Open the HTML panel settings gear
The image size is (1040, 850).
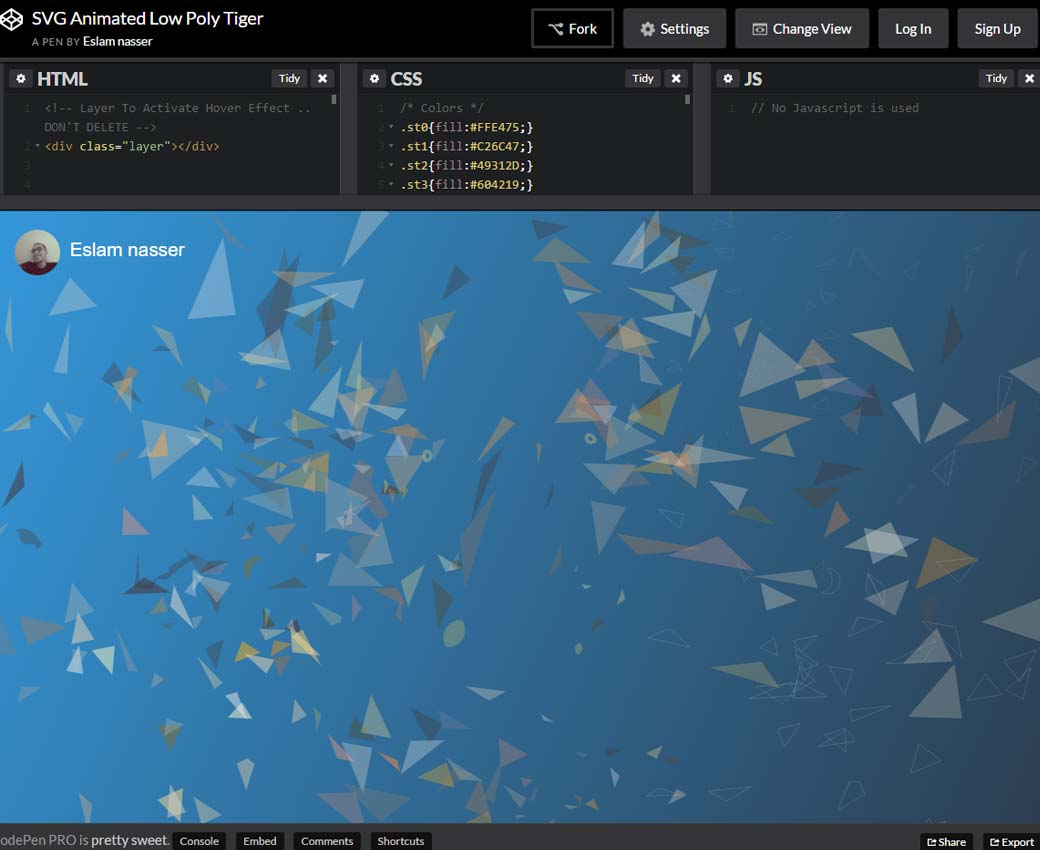20,79
